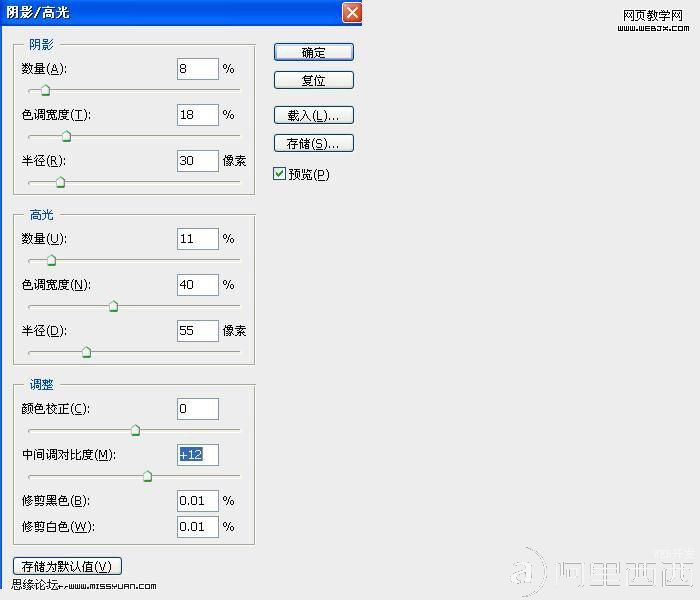Focus the shadows 色调宽度(T) field showing 18
The width and height of the screenshot is (700, 600).
coord(198,115)
